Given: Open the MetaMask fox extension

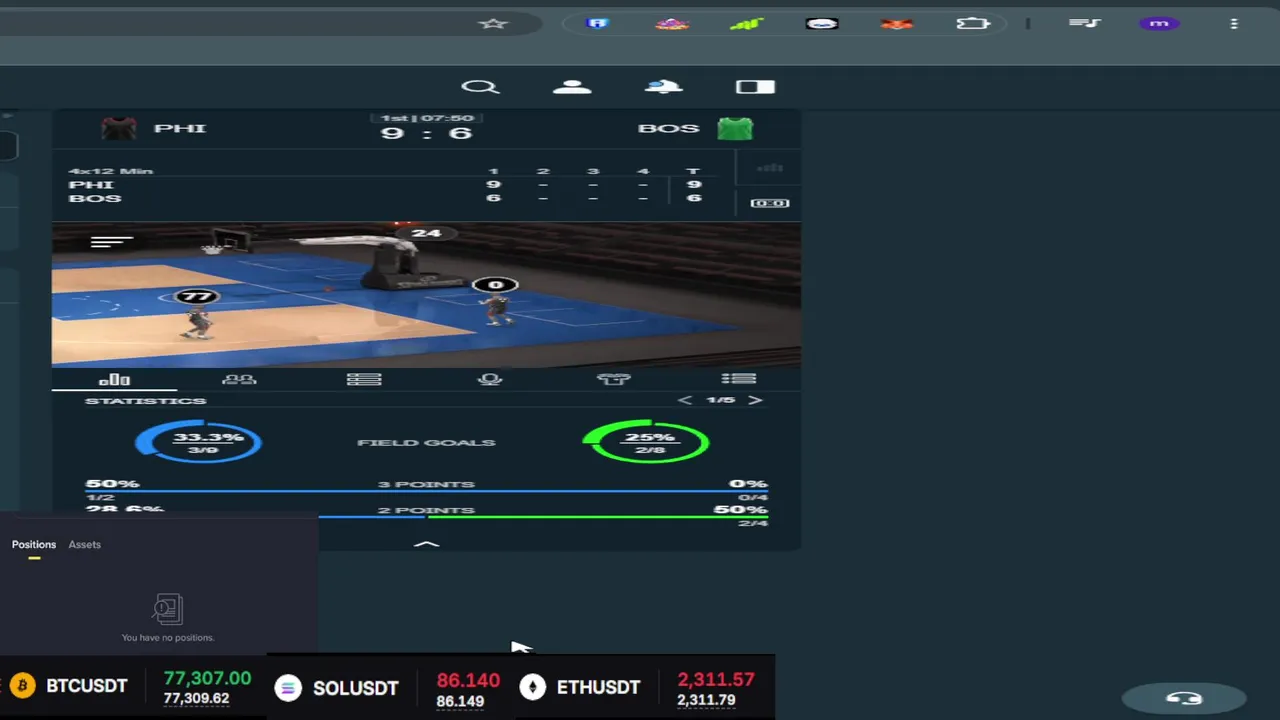Looking at the screenshot, I should [x=897, y=23].
